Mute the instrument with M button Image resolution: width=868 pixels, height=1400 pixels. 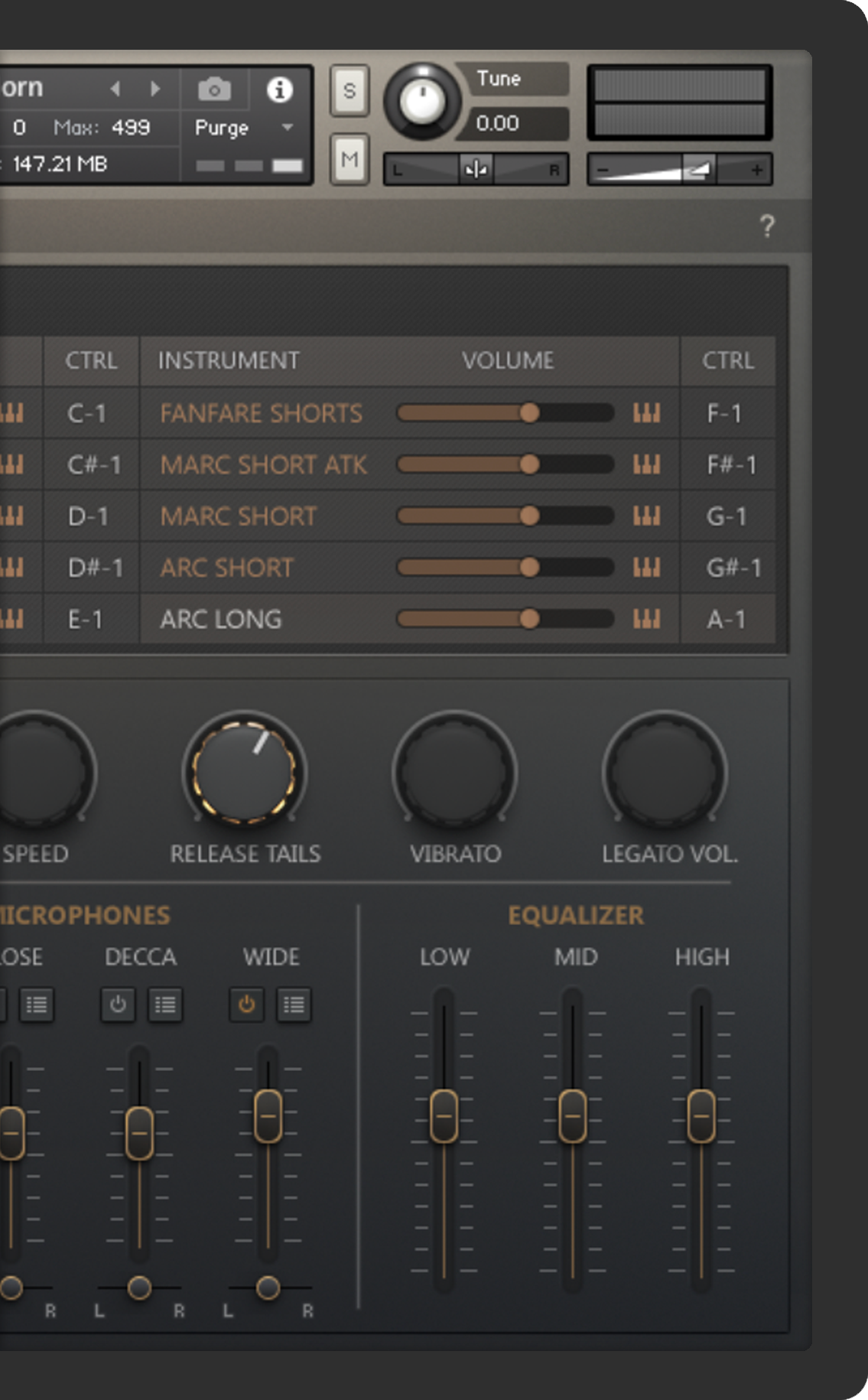(x=349, y=159)
